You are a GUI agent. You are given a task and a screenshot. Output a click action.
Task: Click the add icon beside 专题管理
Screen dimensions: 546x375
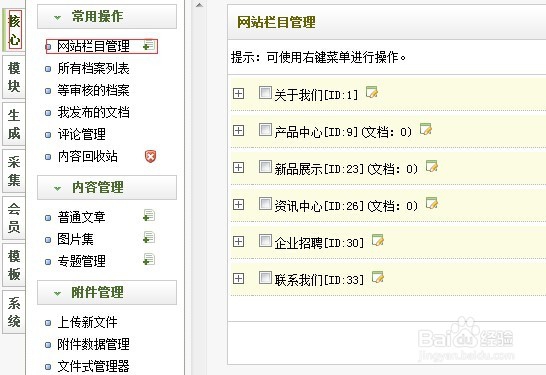149,260
